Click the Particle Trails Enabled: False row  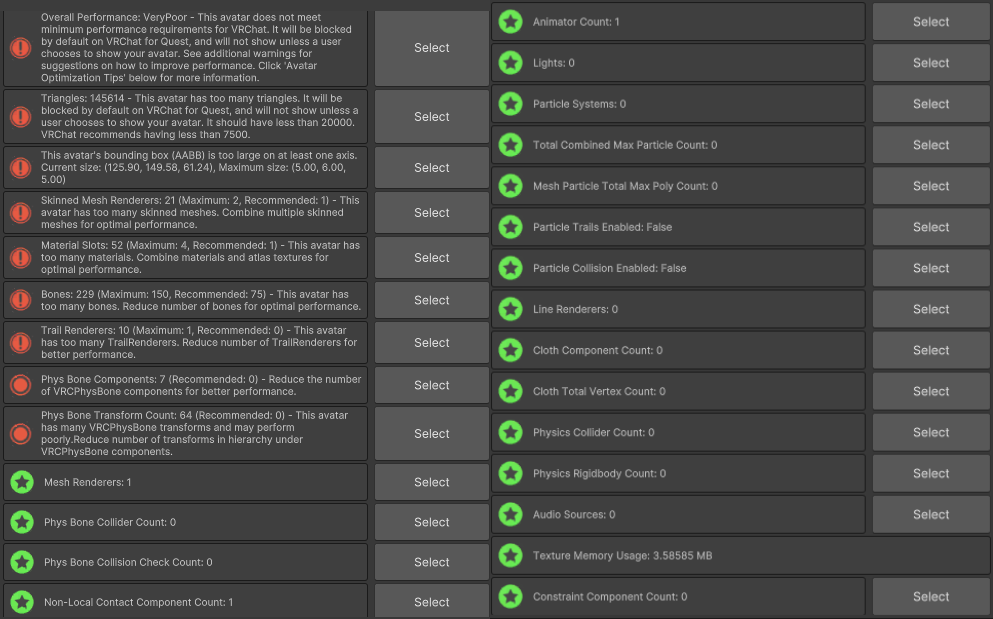pos(680,227)
